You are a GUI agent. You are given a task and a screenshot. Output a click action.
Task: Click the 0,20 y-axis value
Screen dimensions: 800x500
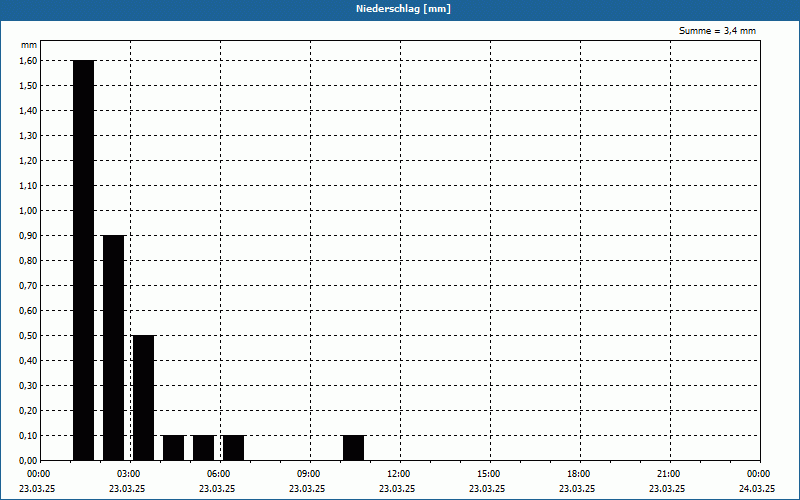28,411
